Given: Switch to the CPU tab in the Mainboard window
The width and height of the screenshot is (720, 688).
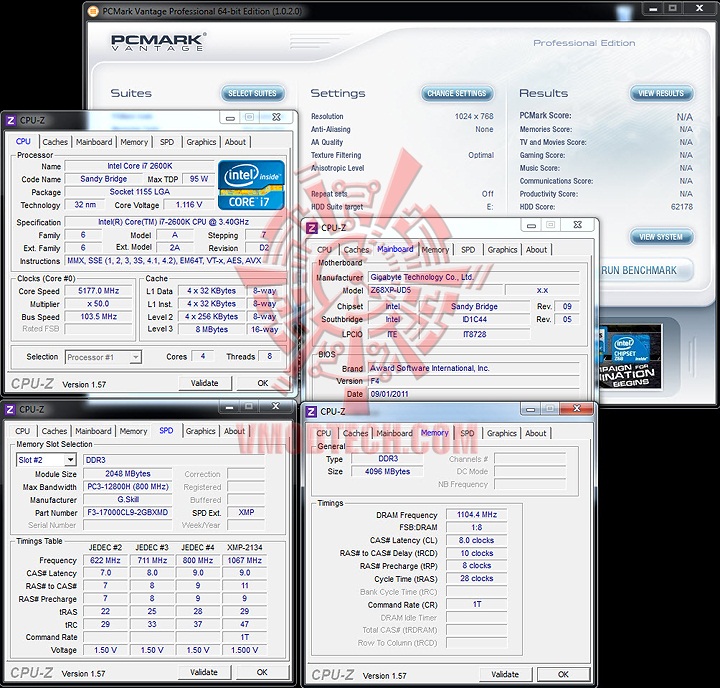Looking at the screenshot, I should (324, 249).
